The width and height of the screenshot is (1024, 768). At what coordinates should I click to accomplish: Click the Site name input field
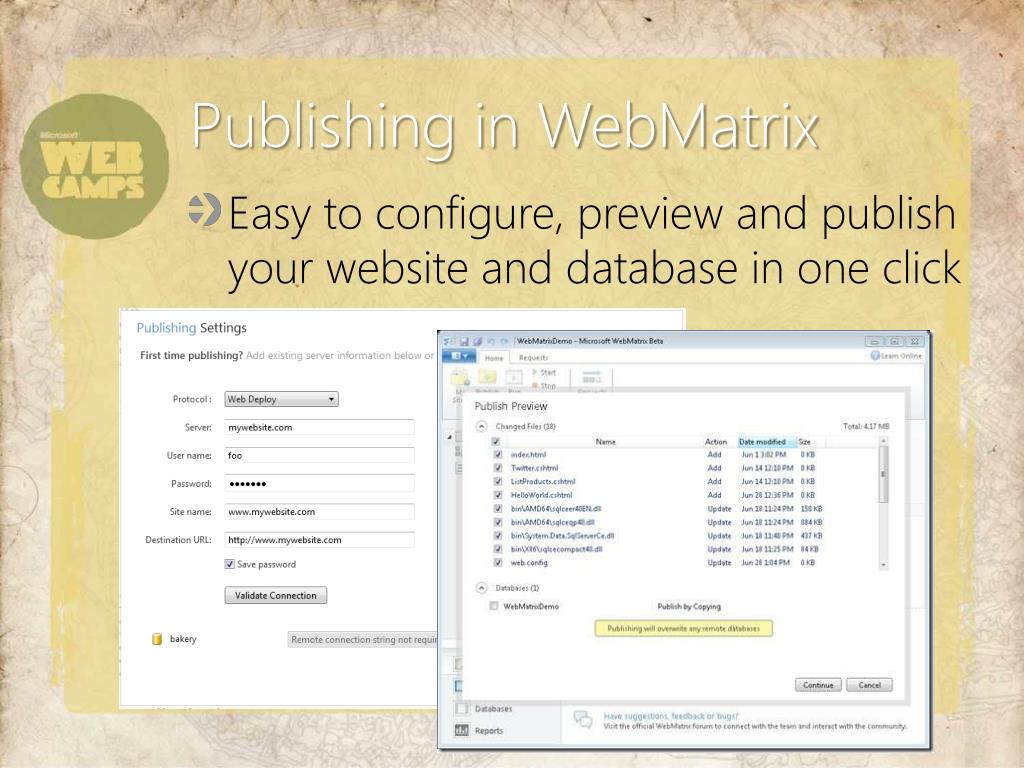(x=319, y=511)
